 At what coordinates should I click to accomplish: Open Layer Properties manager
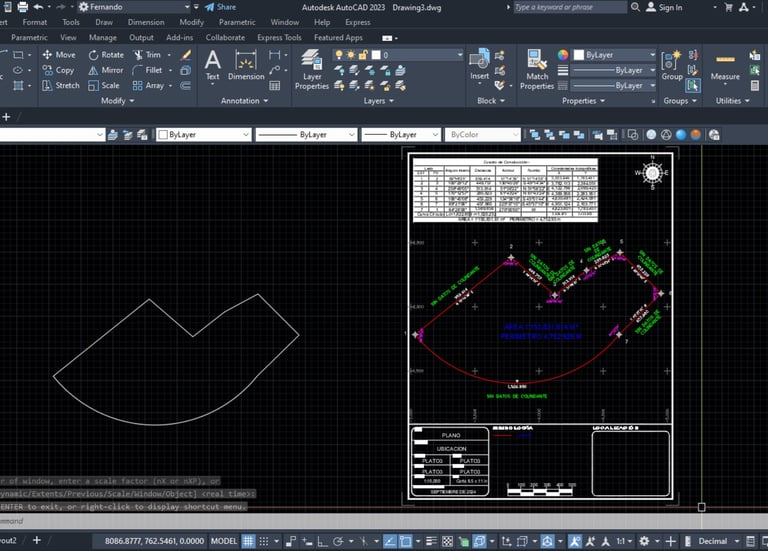tap(312, 69)
